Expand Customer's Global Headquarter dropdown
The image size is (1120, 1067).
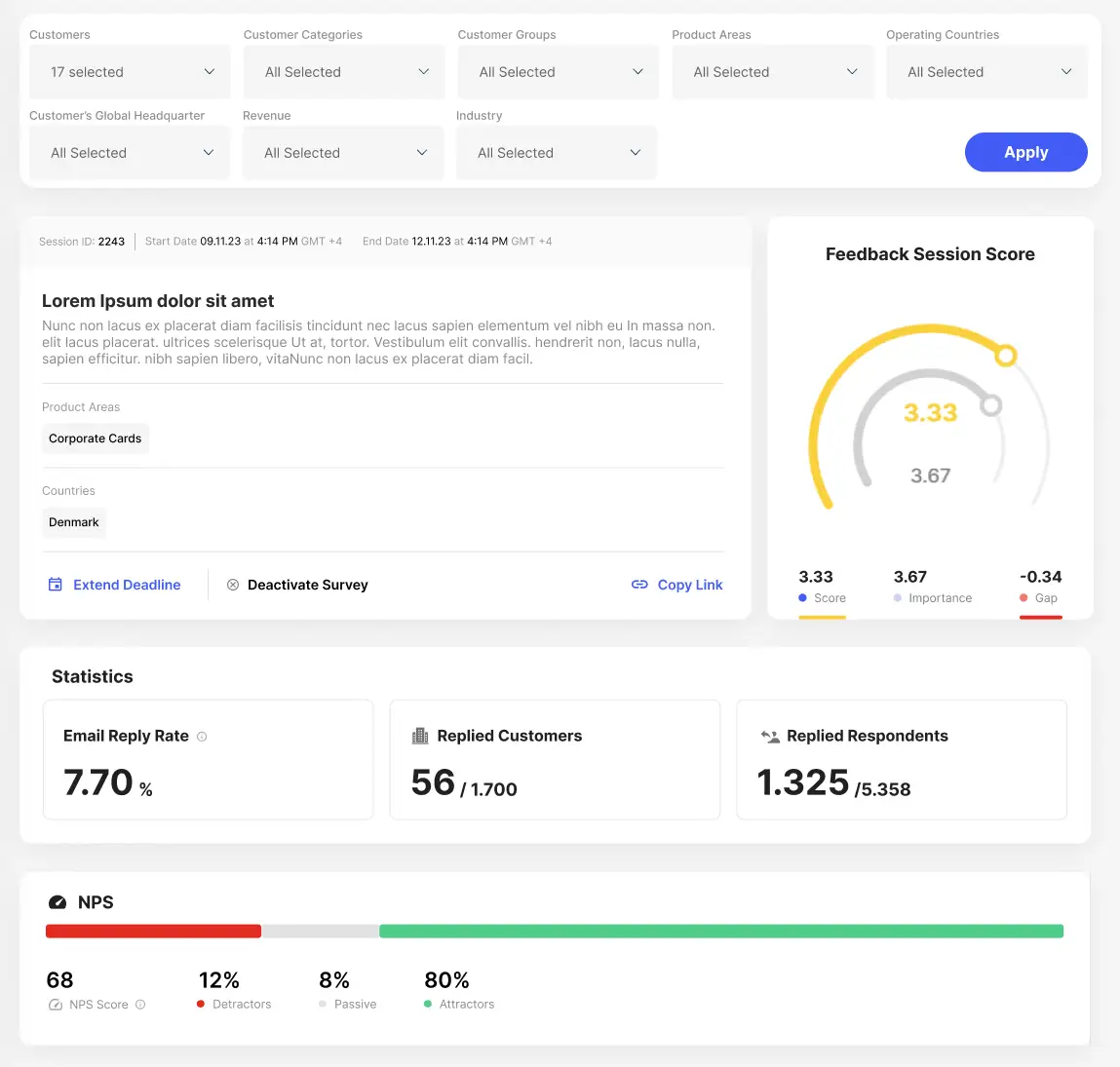click(130, 153)
